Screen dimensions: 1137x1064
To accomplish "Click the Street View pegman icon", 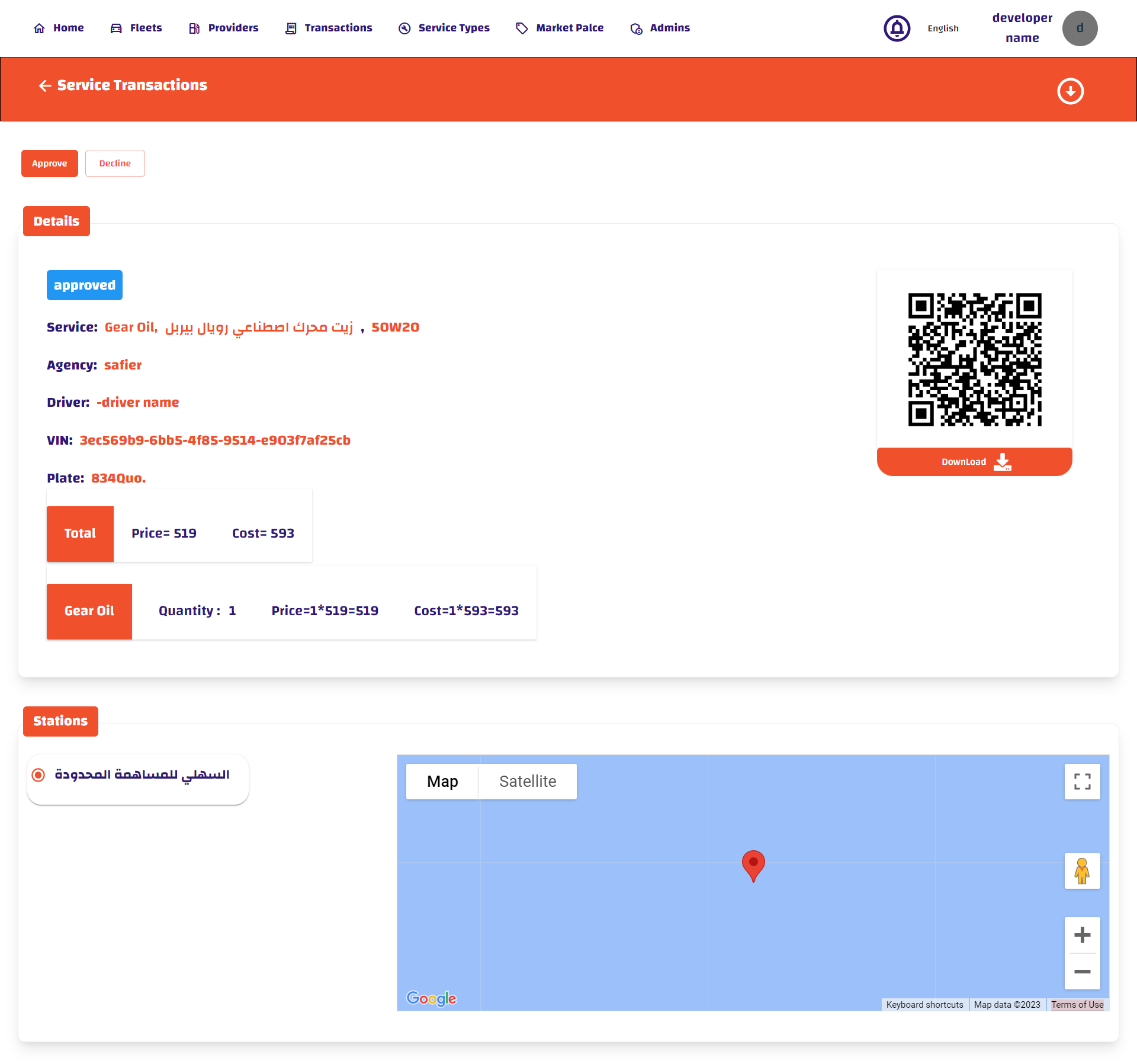I will [1082, 871].
